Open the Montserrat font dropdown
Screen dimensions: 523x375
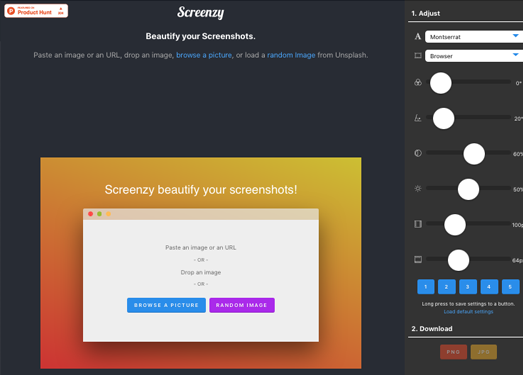[474, 37]
